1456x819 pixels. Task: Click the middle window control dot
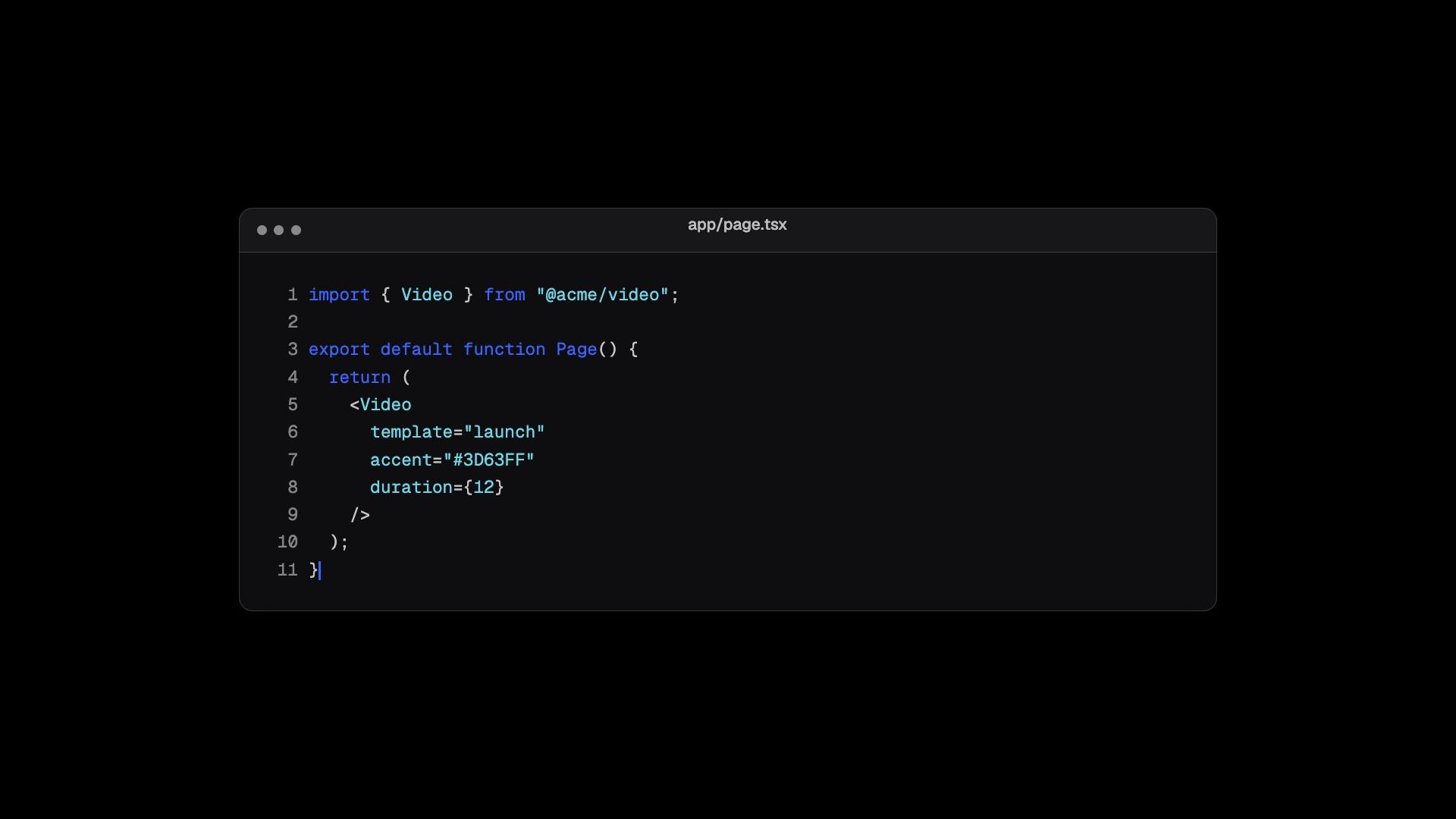coord(279,230)
